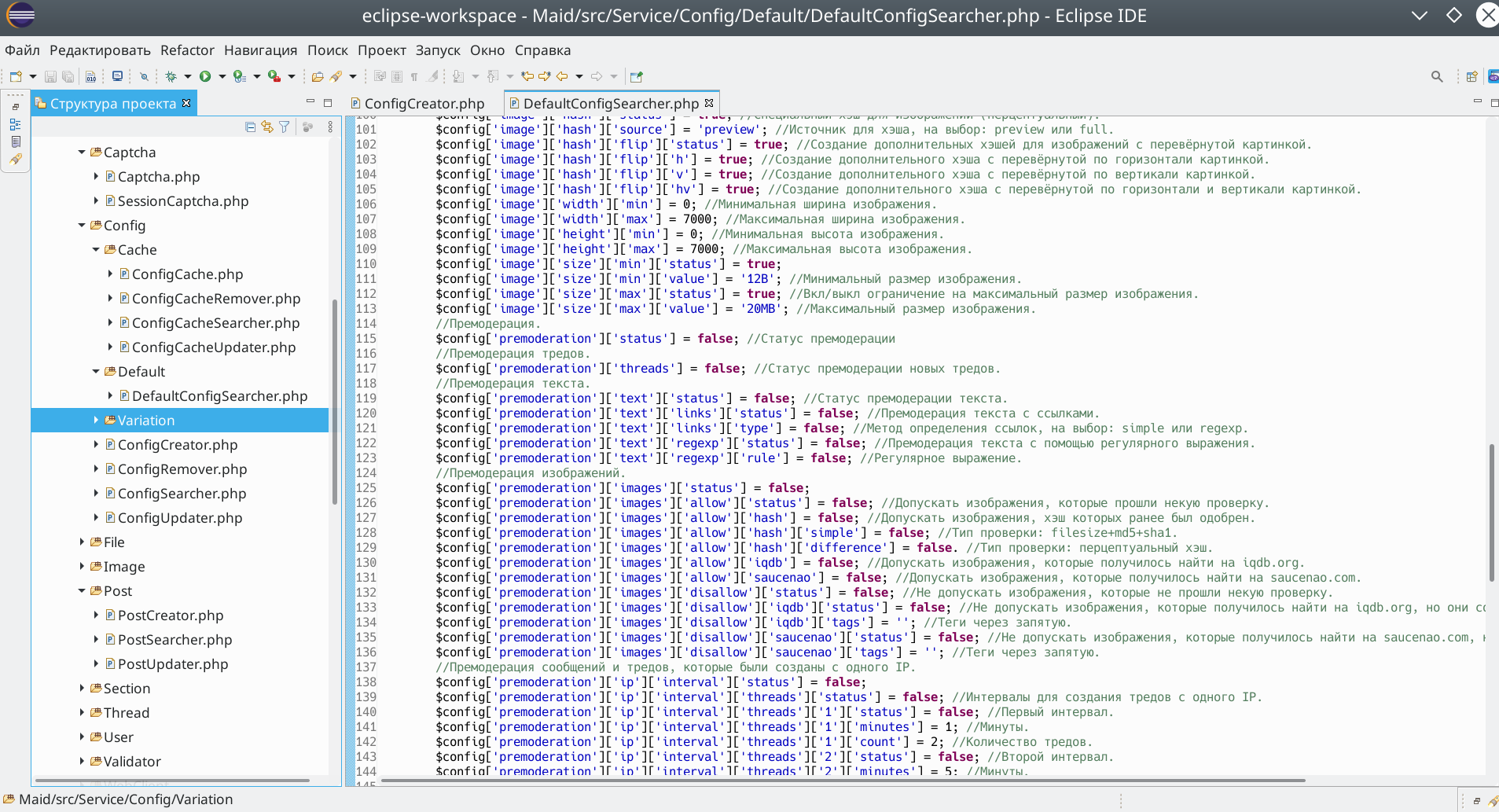Click the project tree vertical scrollbar
The width and height of the screenshot is (1499, 812).
(335, 401)
